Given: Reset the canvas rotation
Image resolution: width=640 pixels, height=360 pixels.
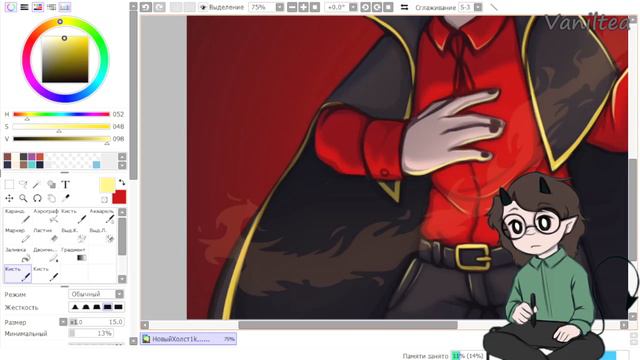Looking at the screenshot, I should [x=388, y=7].
